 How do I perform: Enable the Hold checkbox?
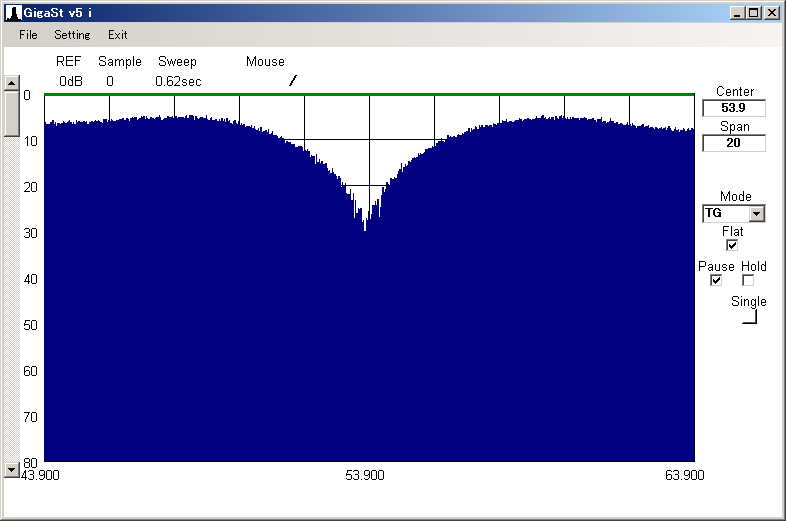click(x=748, y=281)
